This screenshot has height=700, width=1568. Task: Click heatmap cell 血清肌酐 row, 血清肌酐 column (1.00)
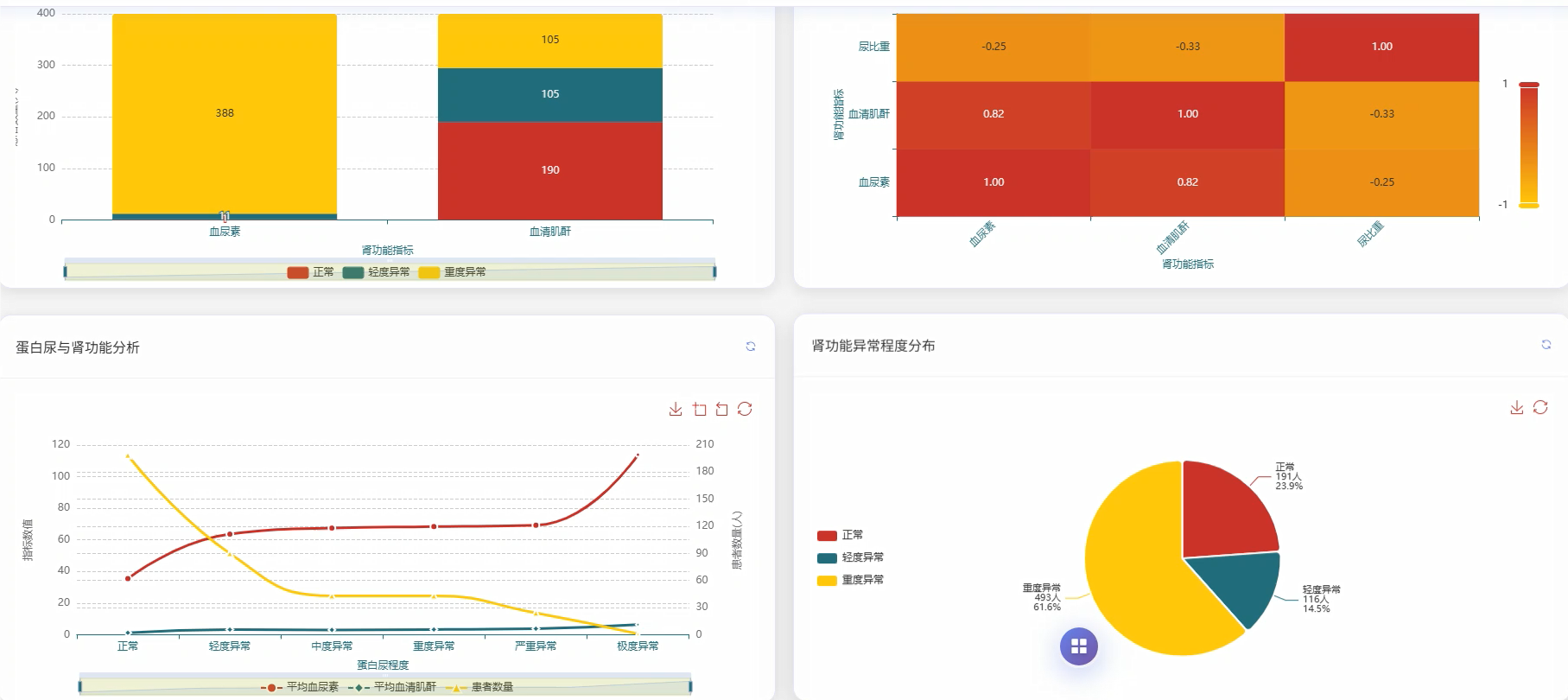tap(1188, 114)
